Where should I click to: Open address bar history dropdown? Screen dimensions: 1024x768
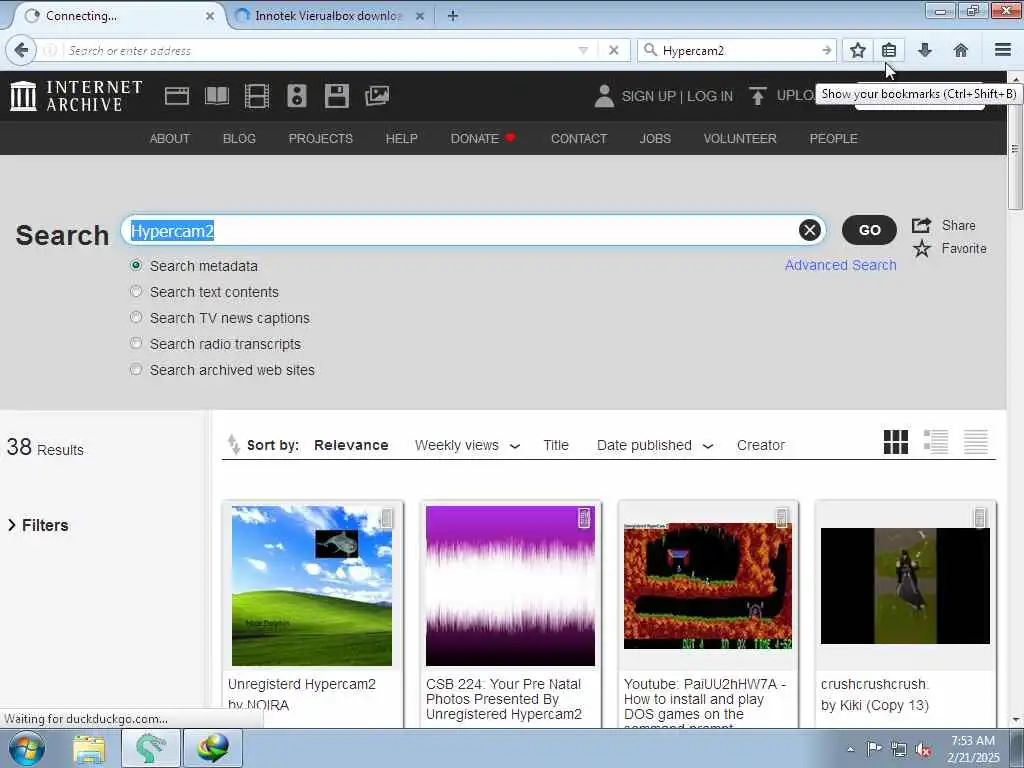point(583,50)
